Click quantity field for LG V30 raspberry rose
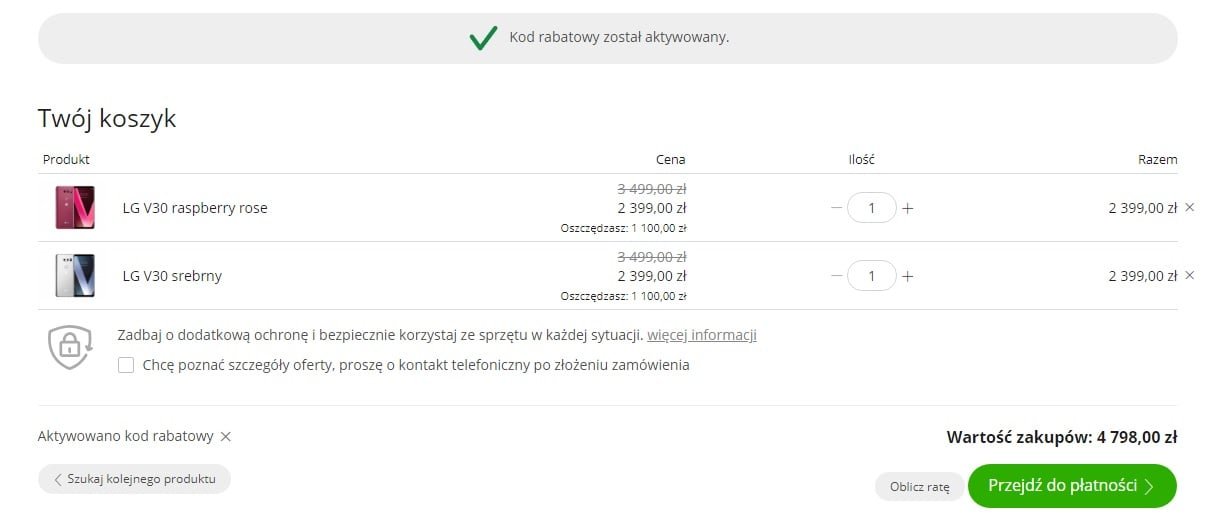 (872, 208)
